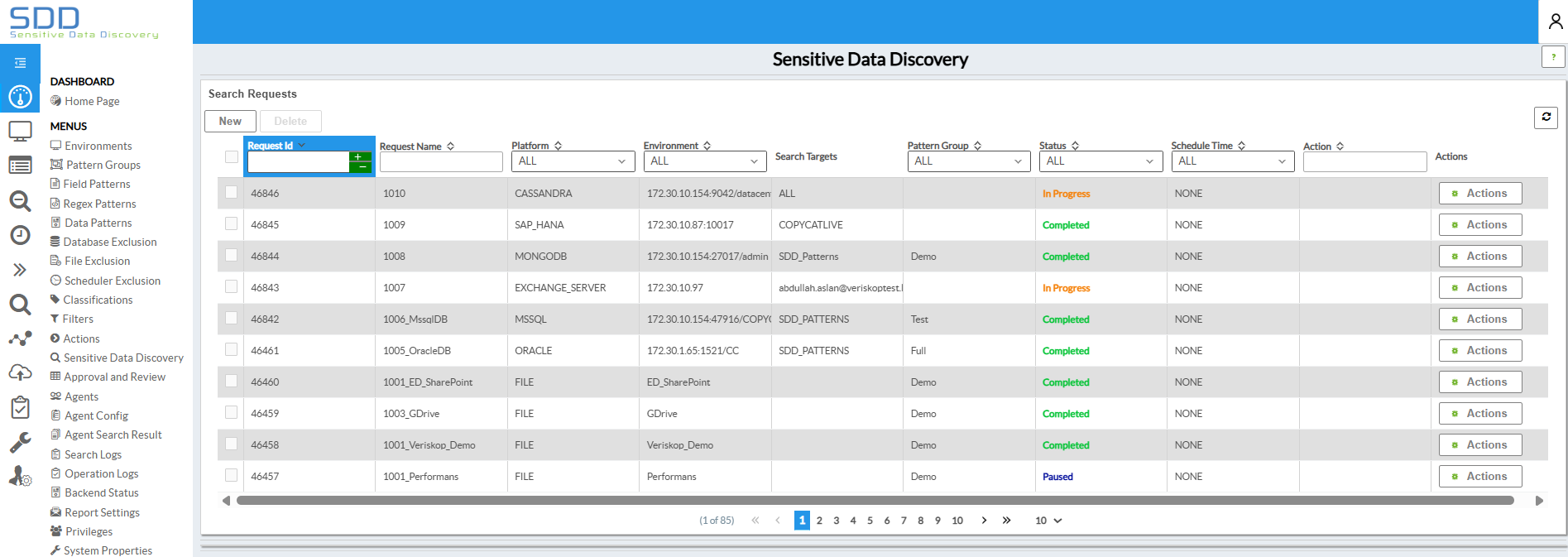Open the user profile icon at top right
The height and width of the screenshot is (557, 1568).
click(x=1555, y=22)
